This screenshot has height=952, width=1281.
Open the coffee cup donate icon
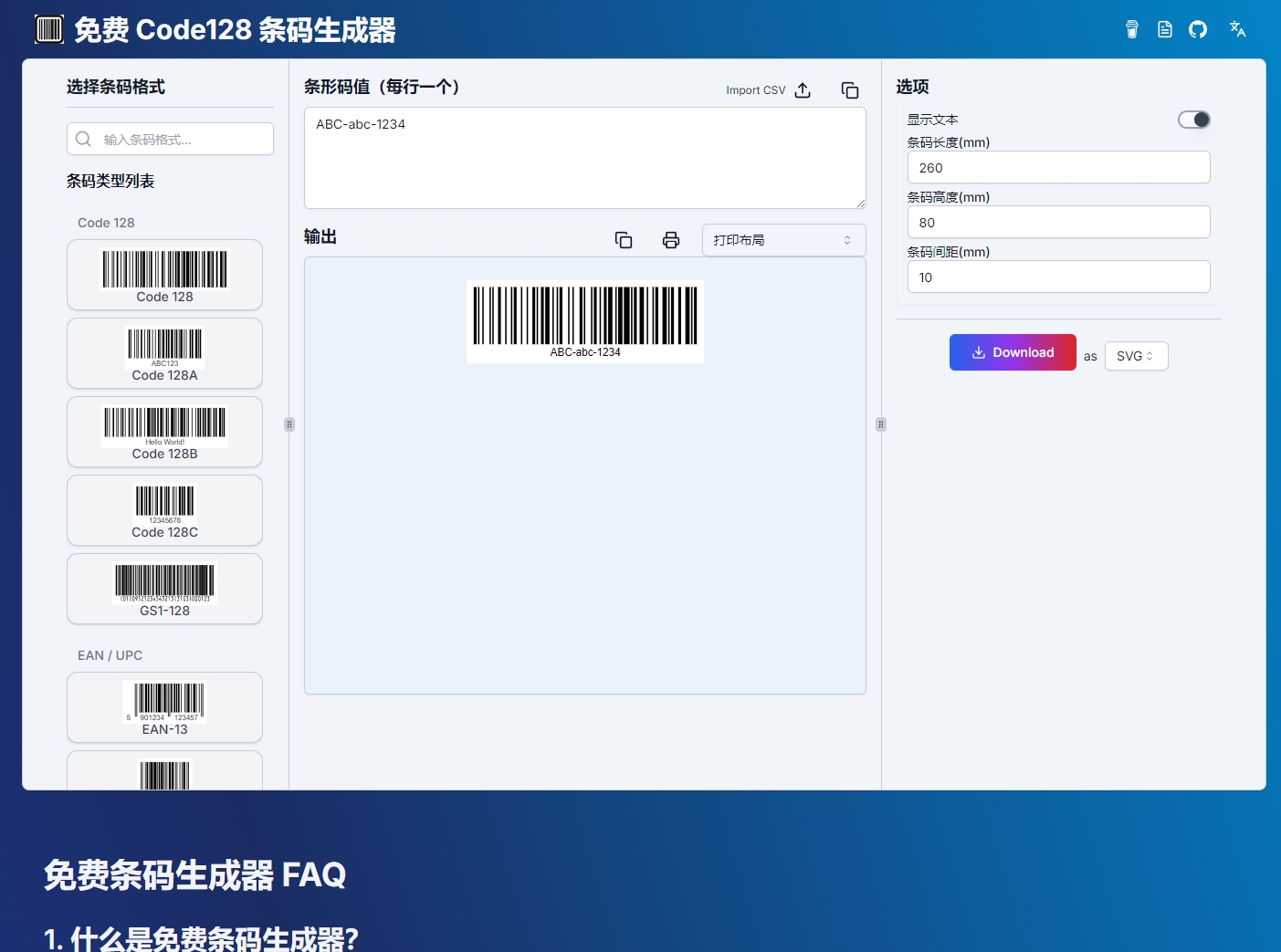pos(1132,29)
